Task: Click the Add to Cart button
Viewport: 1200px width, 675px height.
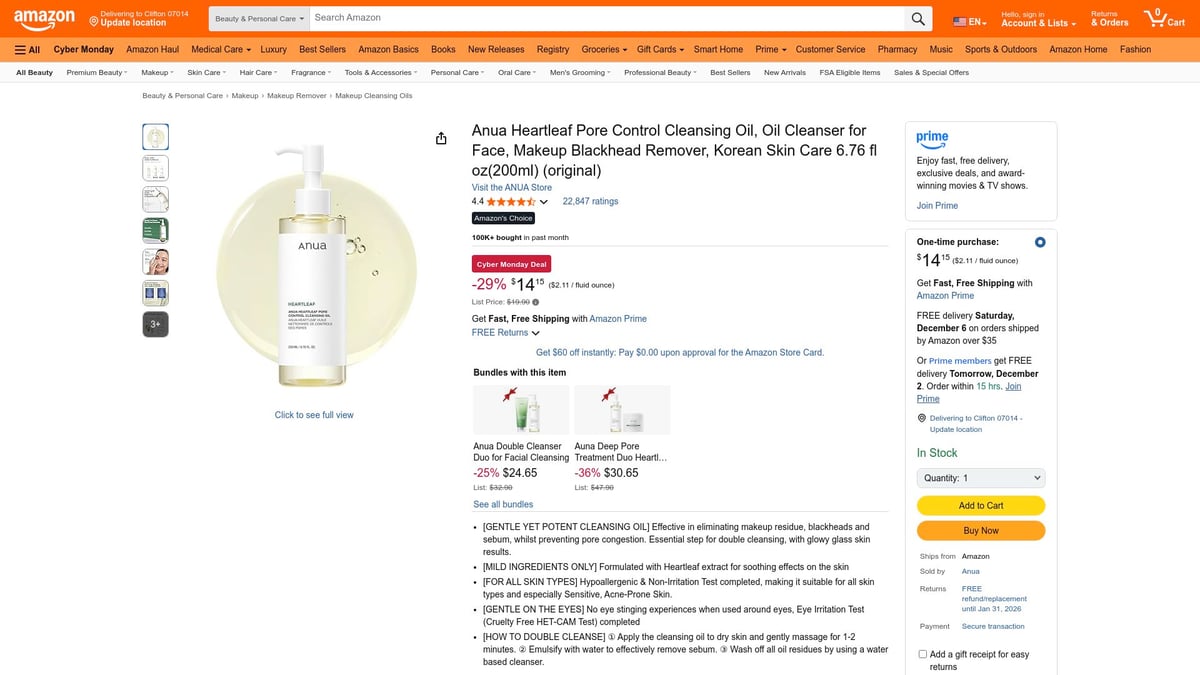Action: pyautogui.click(x=980, y=505)
